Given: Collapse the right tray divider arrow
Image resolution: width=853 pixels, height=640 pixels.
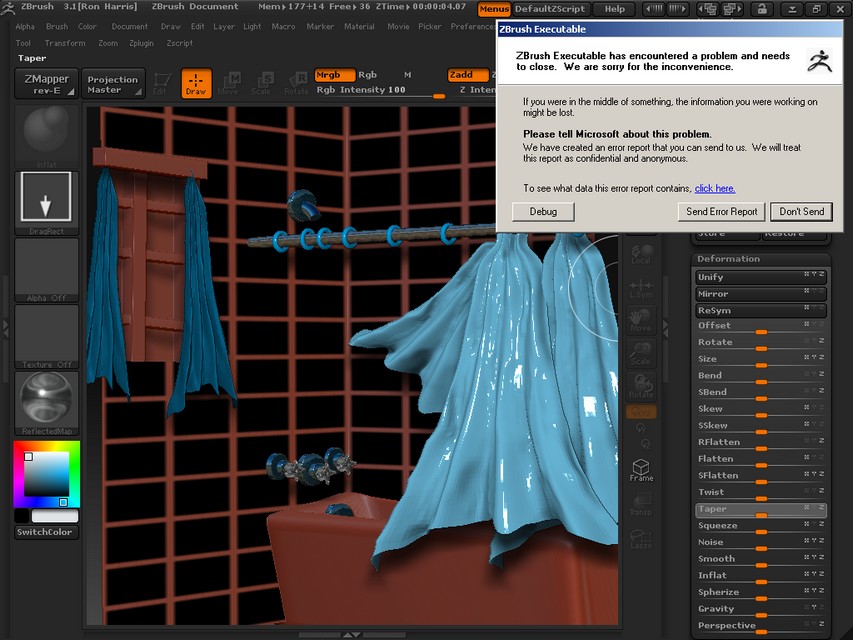Looking at the screenshot, I should (665, 328).
